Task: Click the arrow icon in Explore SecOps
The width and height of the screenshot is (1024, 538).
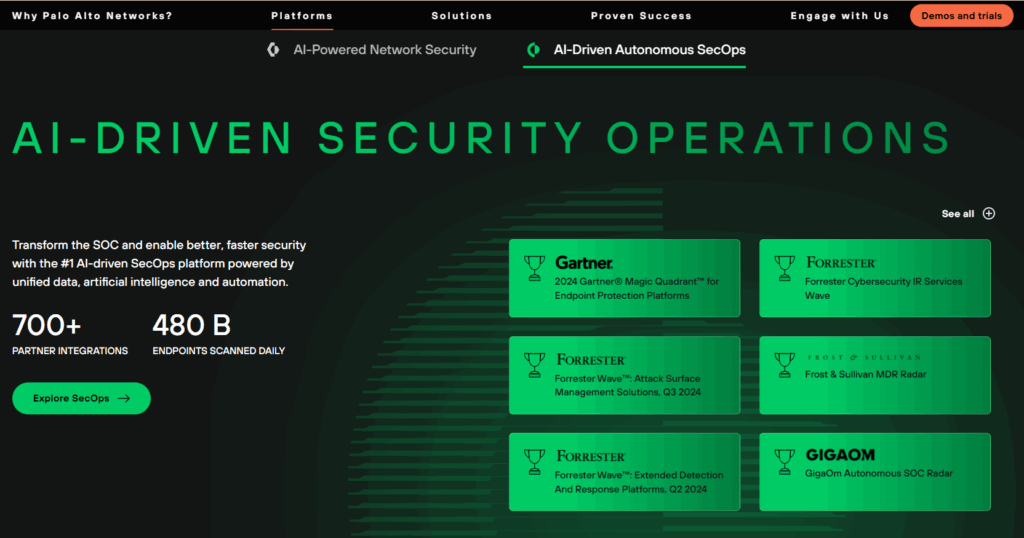Action: 124,398
